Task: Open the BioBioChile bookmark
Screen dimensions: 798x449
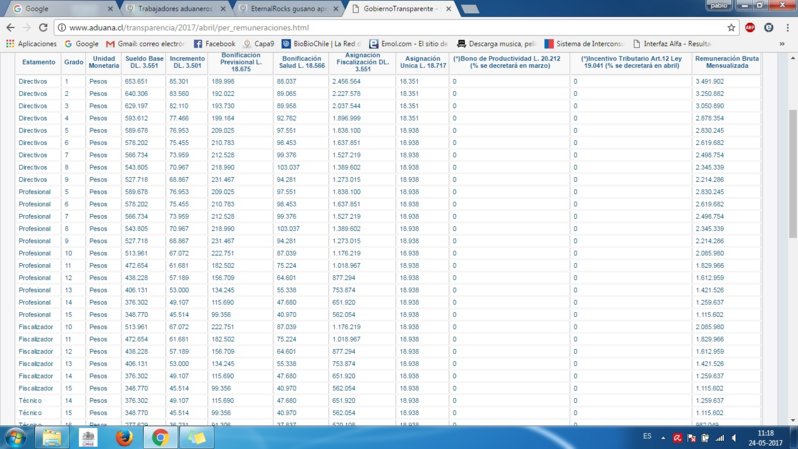Action: pos(321,44)
